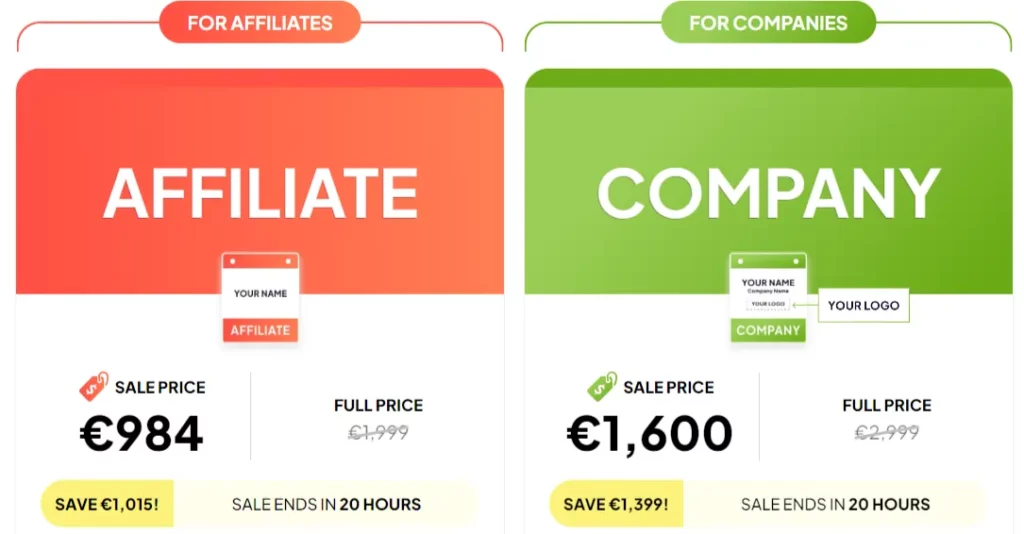Click the affiliate Sale Ends in 20 Hours banner
The height and width of the screenshot is (534, 1024).
(x=326, y=504)
